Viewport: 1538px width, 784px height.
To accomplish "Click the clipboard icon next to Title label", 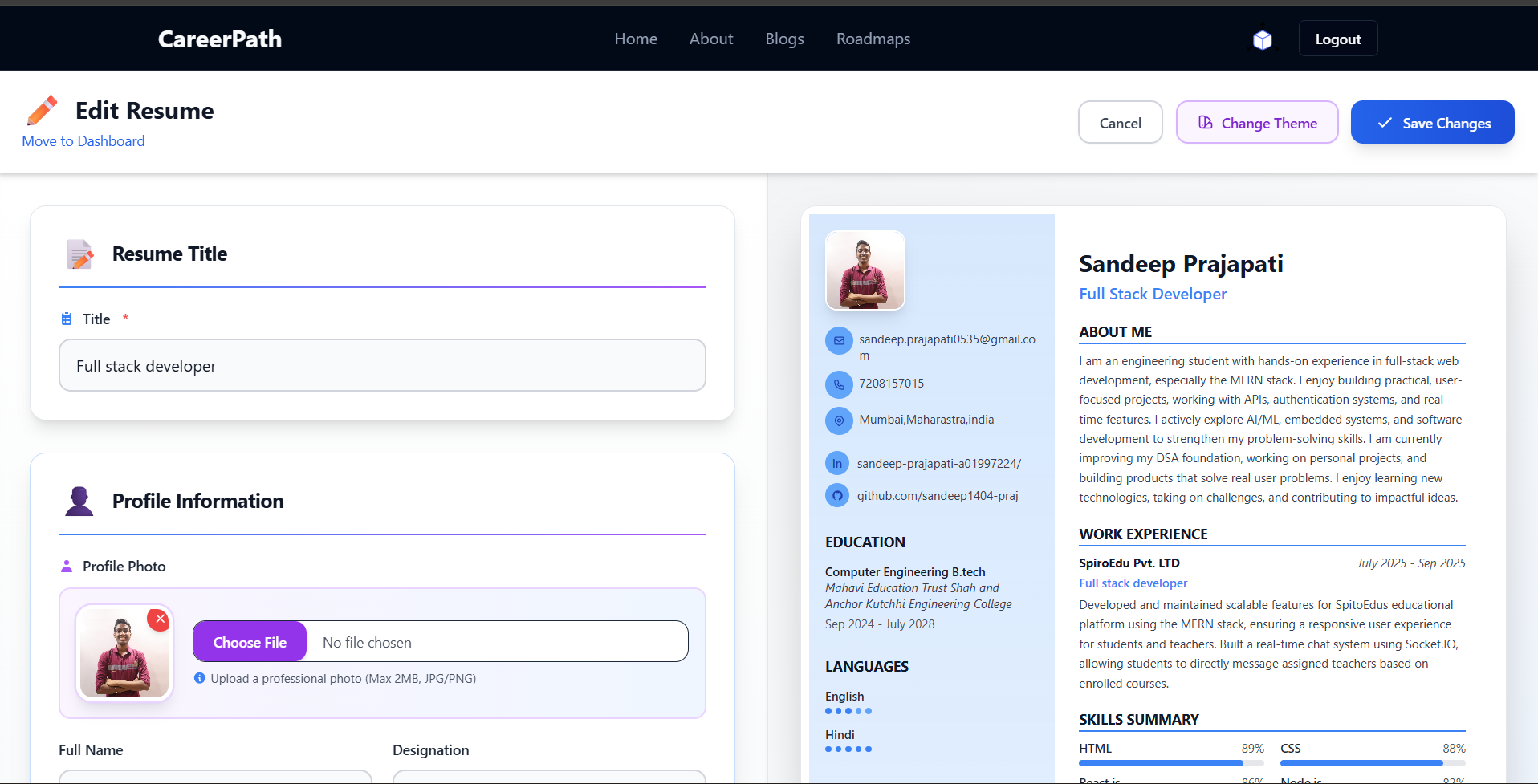I will tap(67, 319).
